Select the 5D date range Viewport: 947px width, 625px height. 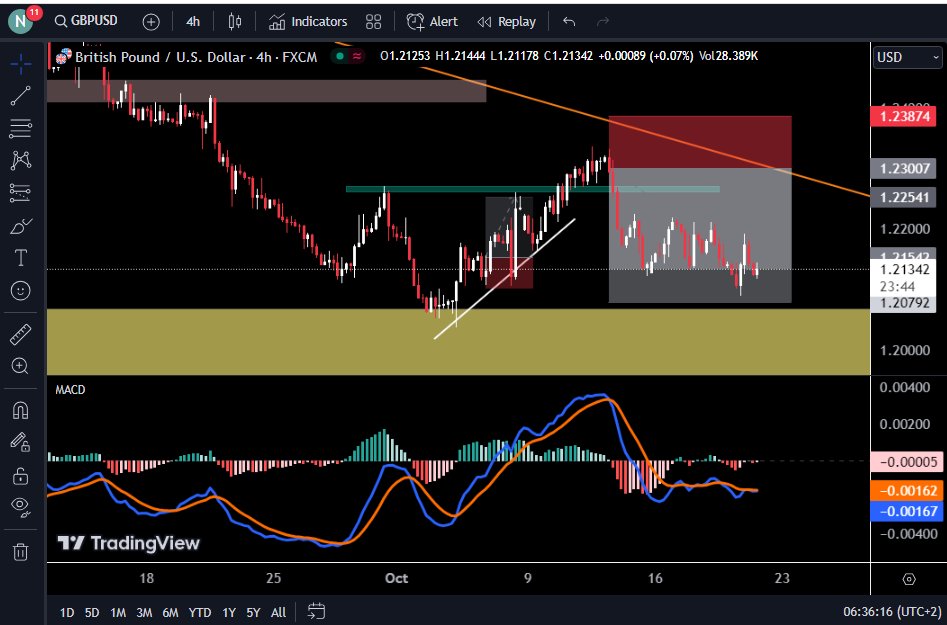point(92,612)
